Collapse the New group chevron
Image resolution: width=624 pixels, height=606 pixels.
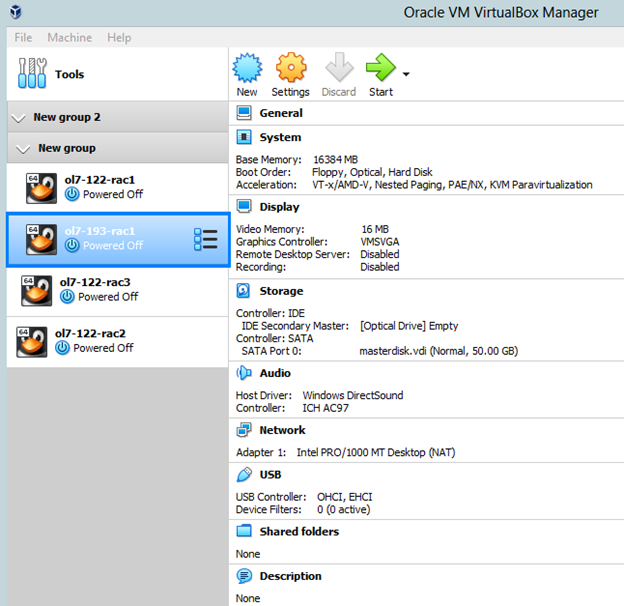23,149
